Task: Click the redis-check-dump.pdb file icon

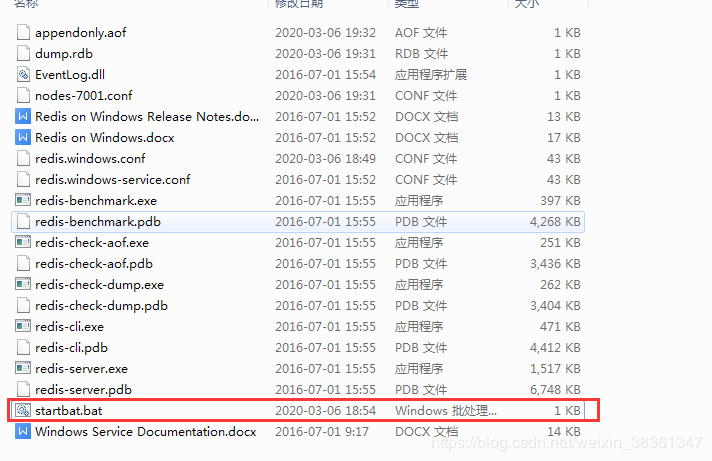Action: [x=23, y=305]
